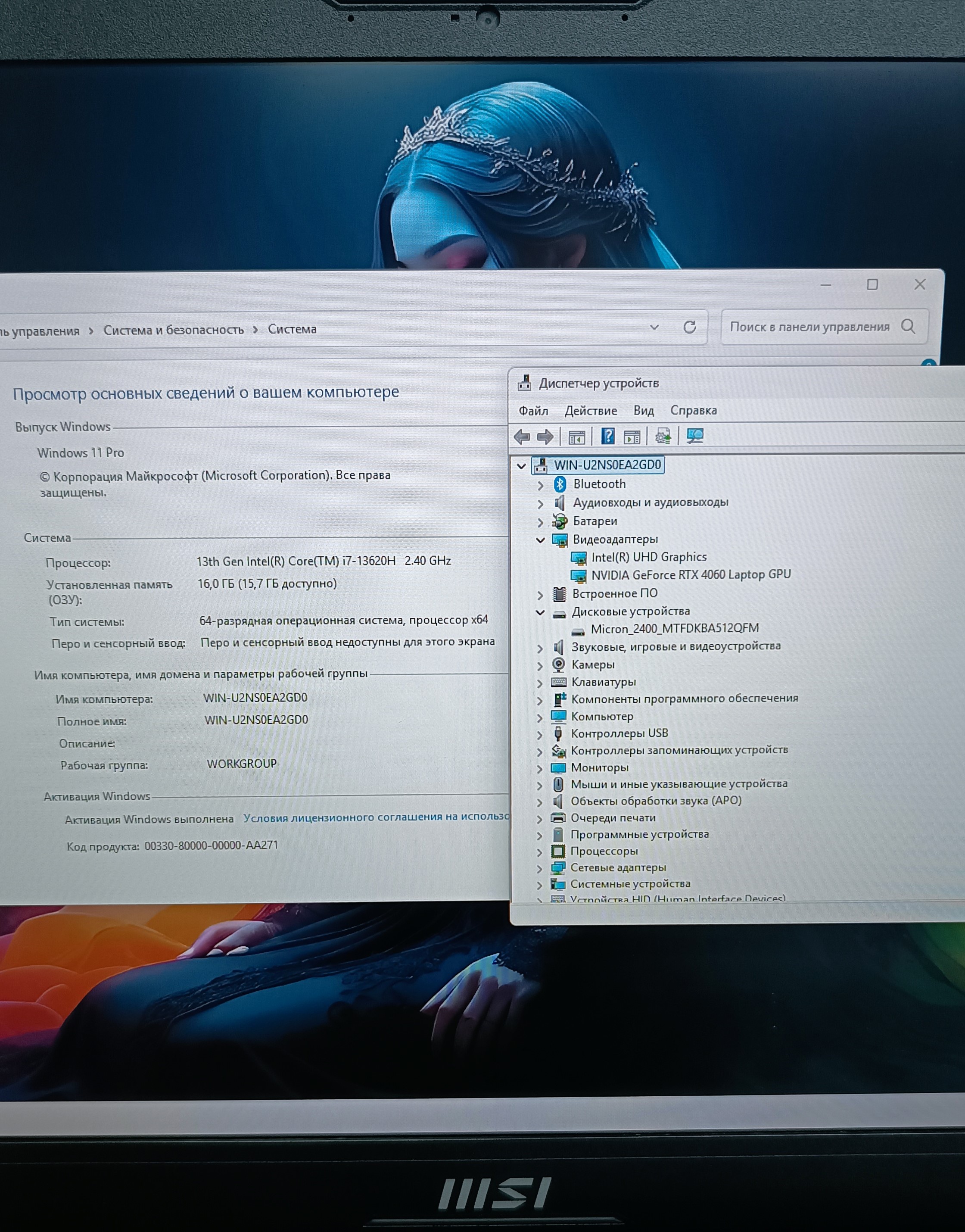Image resolution: width=965 pixels, height=1232 pixels.
Task: Collapse the Дисковые устройства category
Action: coord(540,612)
